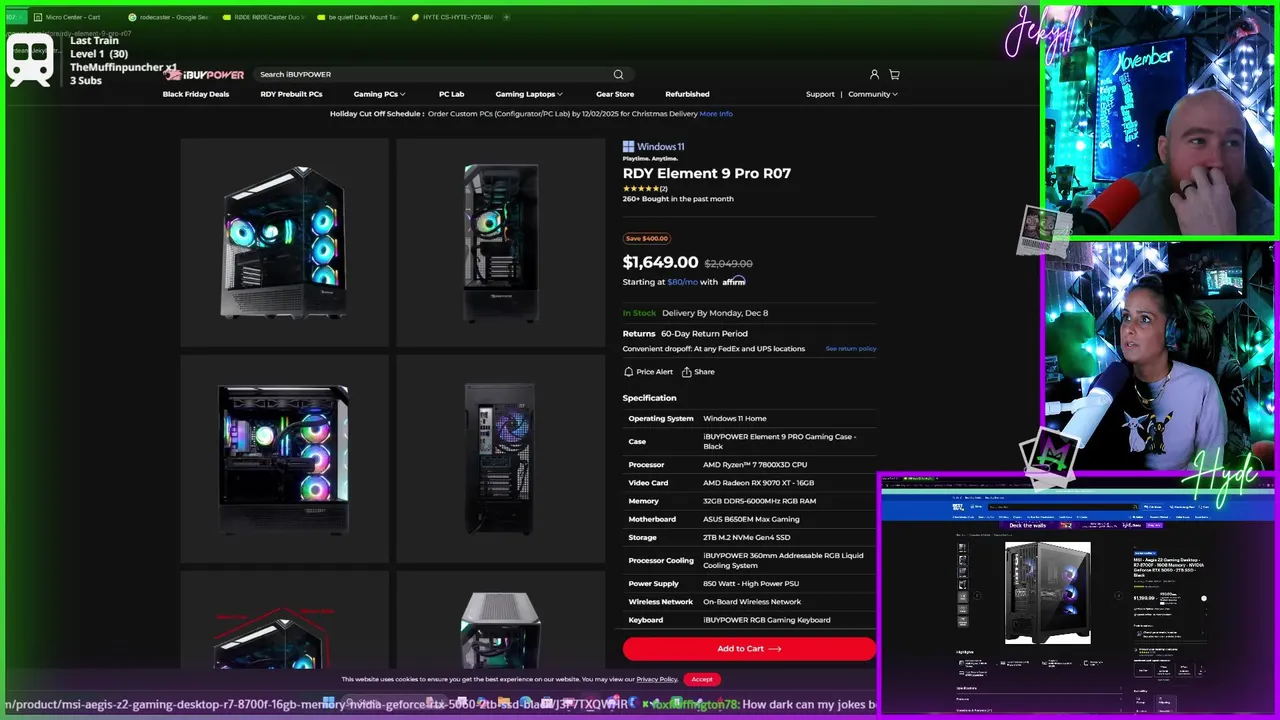Open the Gear Store
1280x720 pixels.
tap(615, 94)
